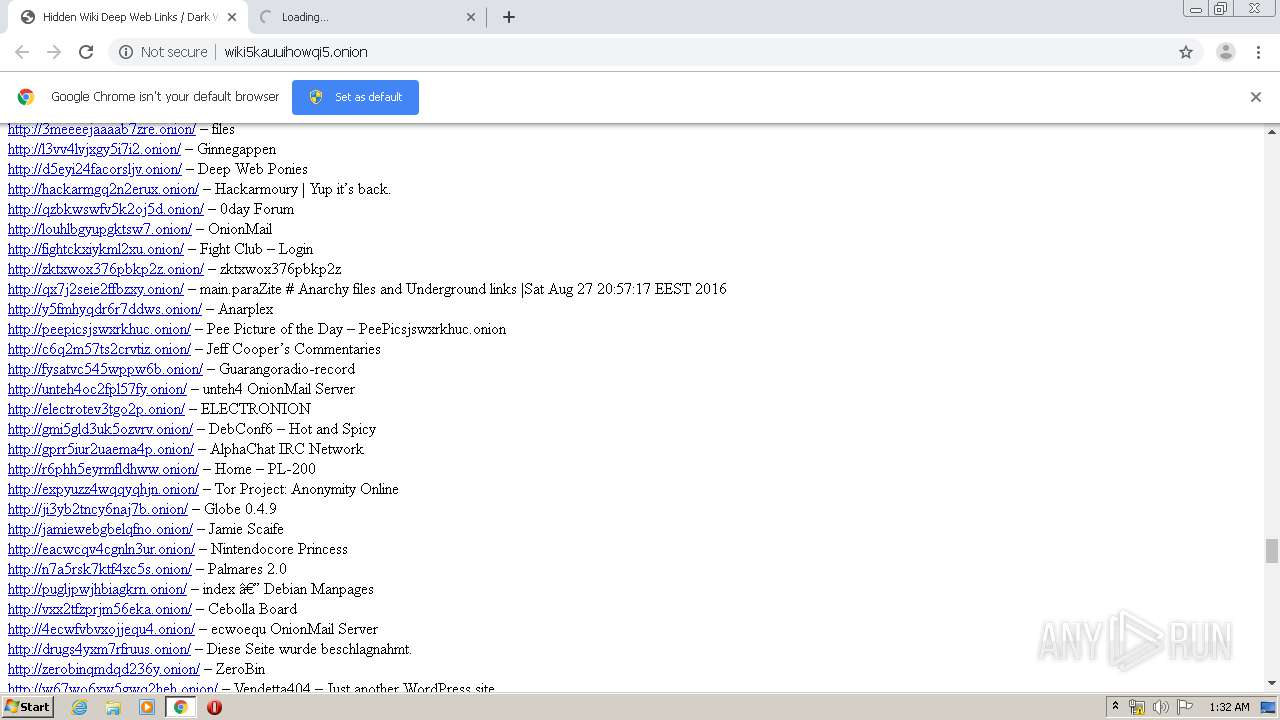Open the drugs4yxm7rfruus.onion link

[99, 649]
